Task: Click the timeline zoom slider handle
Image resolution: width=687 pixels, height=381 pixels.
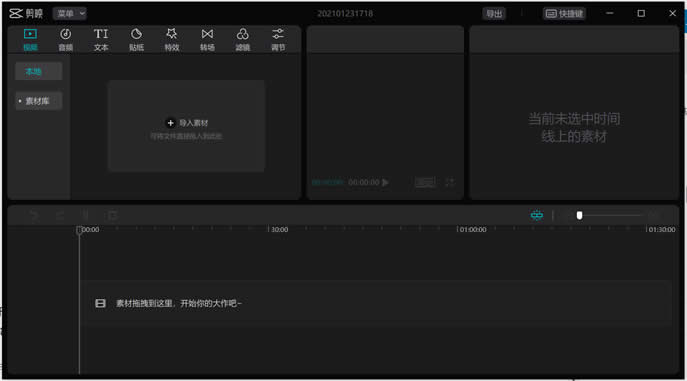Action: [x=579, y=215]
